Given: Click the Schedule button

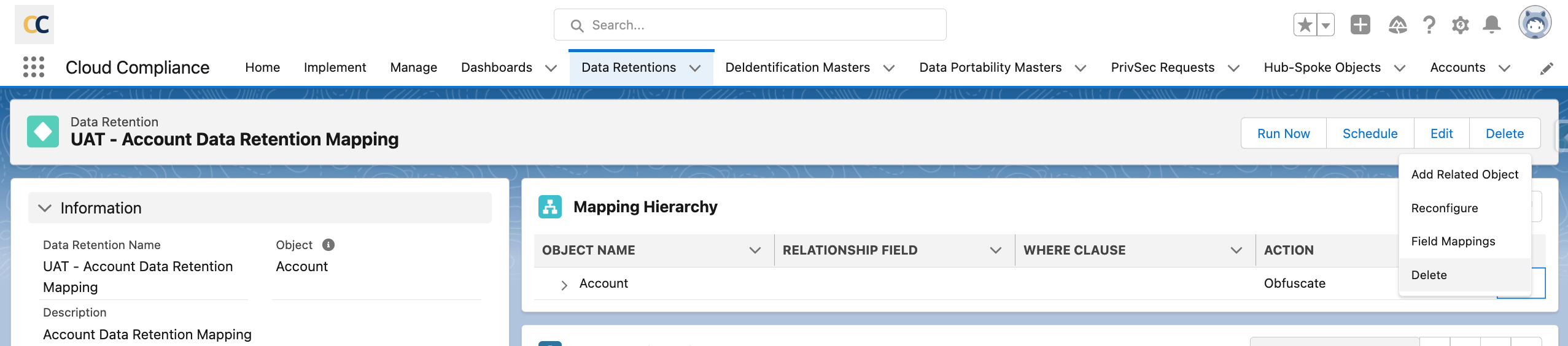Looking at the screenshot, I should click(x=1370, y=134).
